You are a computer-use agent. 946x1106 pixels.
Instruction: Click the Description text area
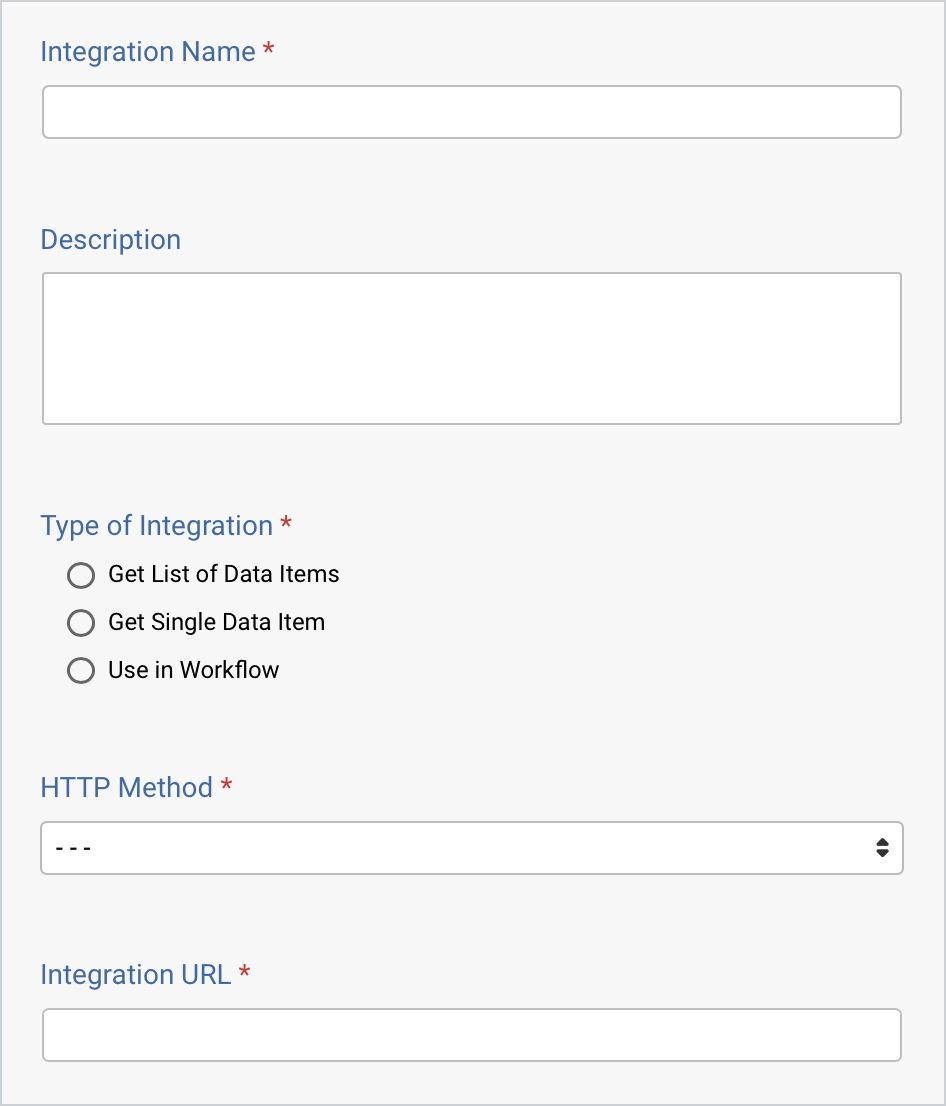pos(471,348)
